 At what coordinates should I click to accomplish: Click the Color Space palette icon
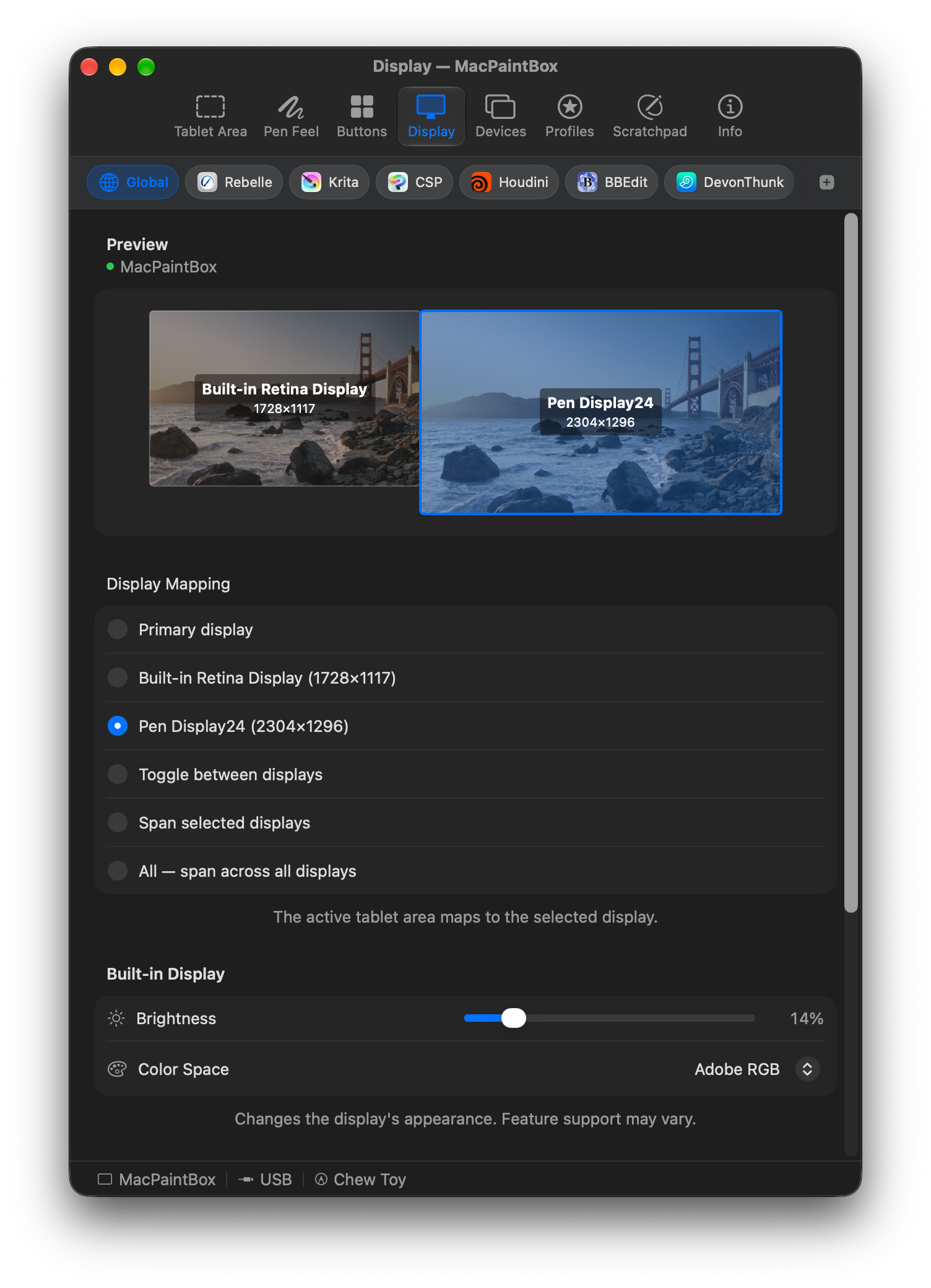point(117,1069)
